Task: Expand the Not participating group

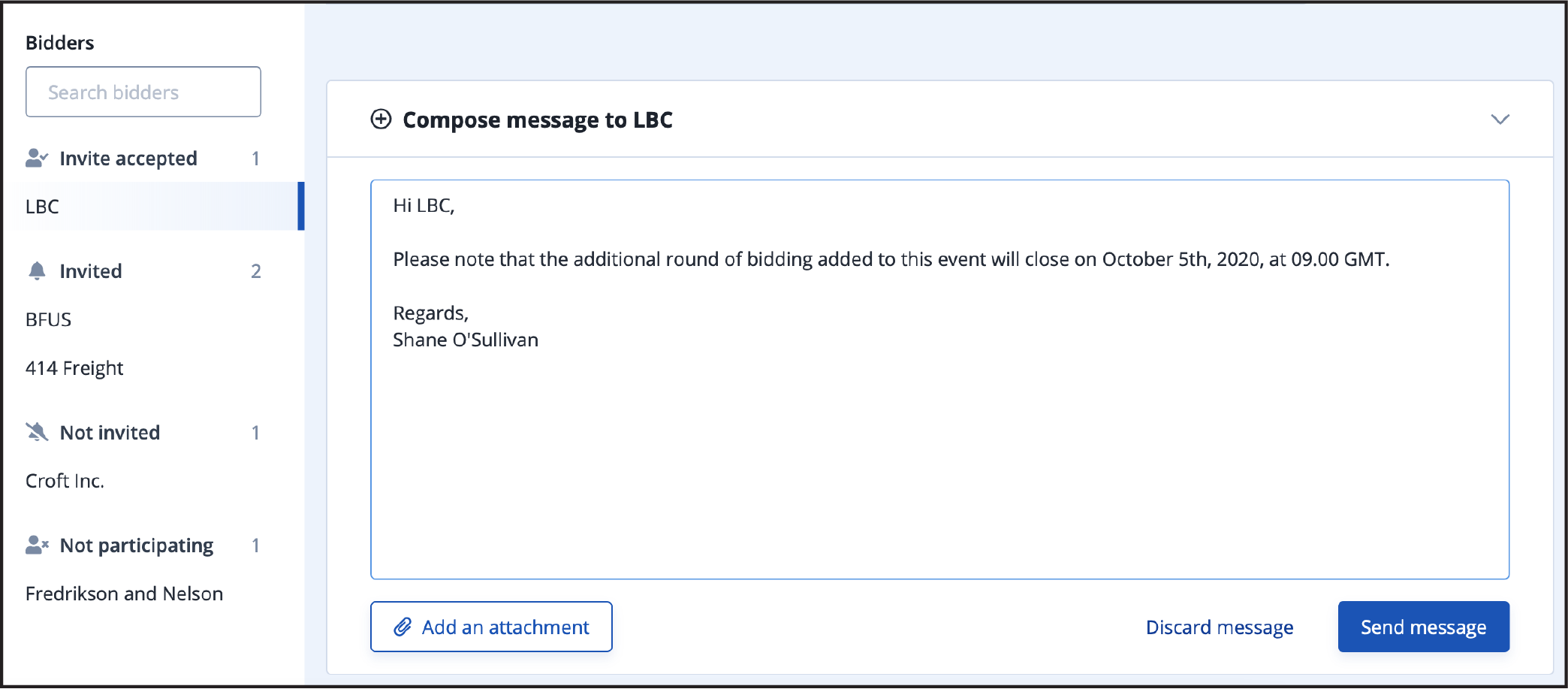Action: click(x=143, y=545)
